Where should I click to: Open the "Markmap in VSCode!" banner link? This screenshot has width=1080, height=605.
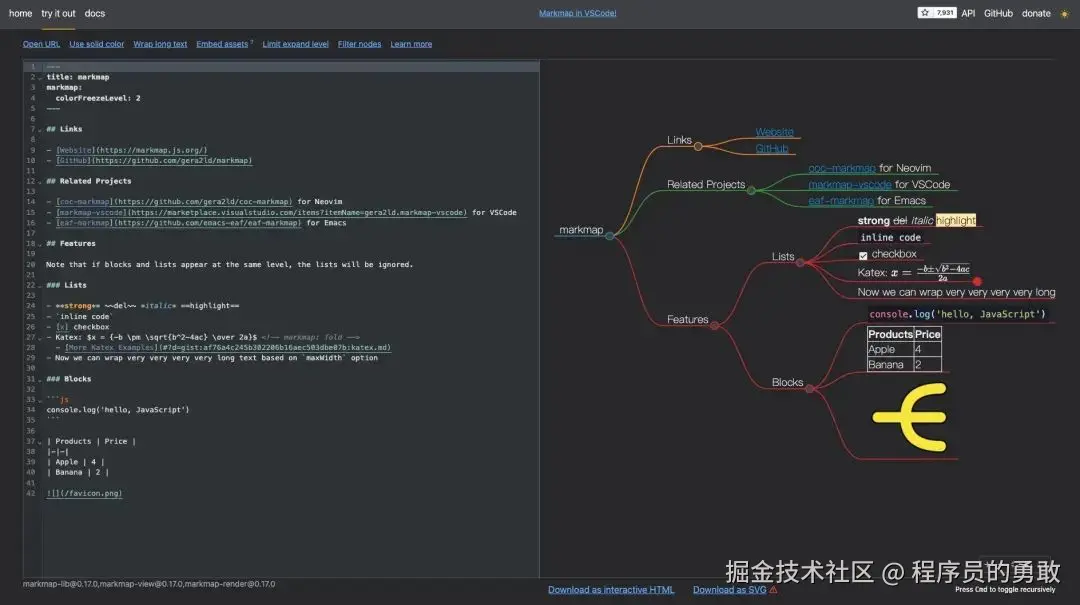[x=578, y=12]
